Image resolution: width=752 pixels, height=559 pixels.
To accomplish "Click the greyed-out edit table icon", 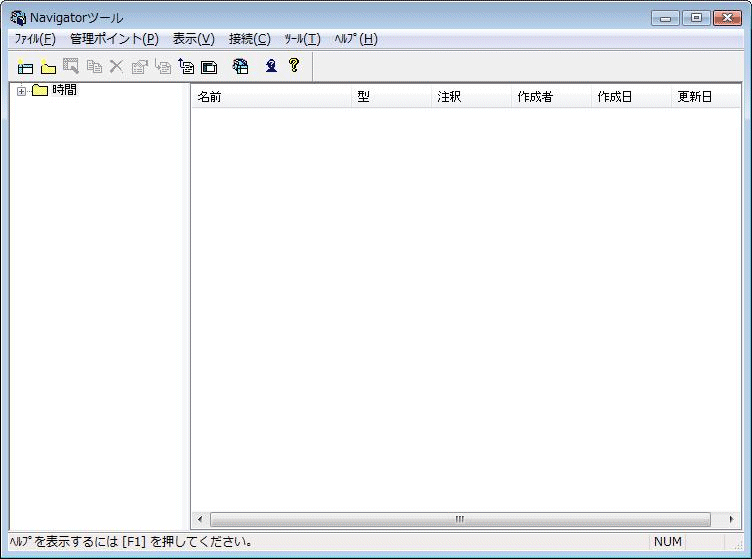I will tap(71, 66).
